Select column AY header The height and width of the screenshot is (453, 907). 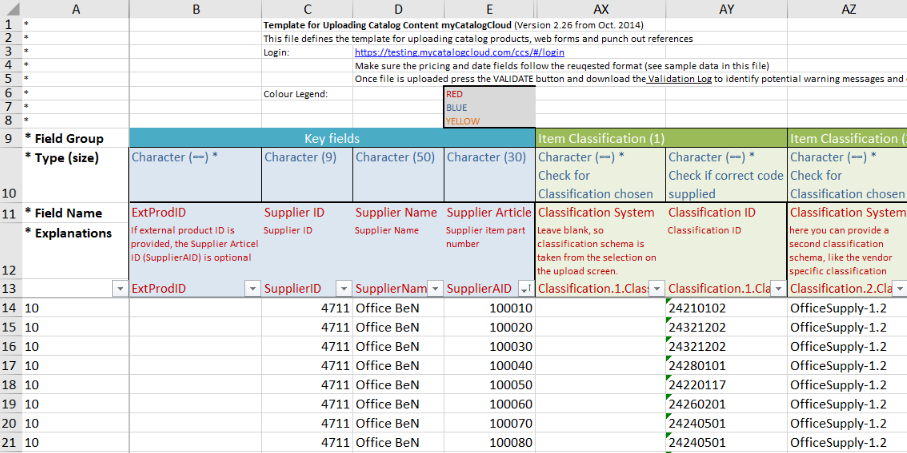tap(725, 9)
